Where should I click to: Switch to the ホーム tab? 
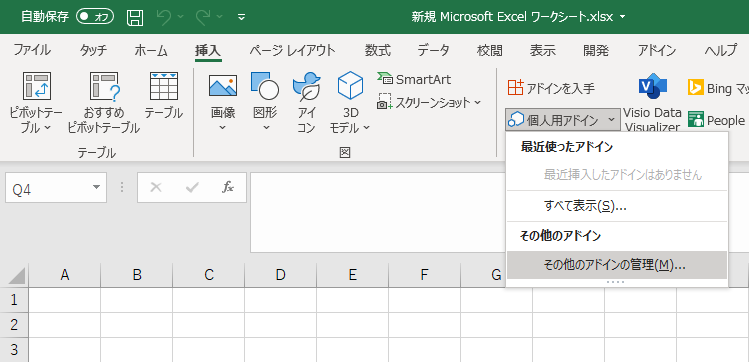coord(151,50)
